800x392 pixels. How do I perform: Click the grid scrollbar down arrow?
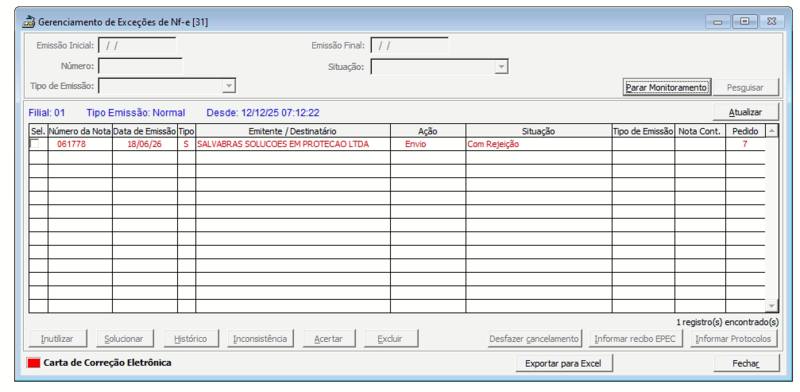[x=771, y=306]
